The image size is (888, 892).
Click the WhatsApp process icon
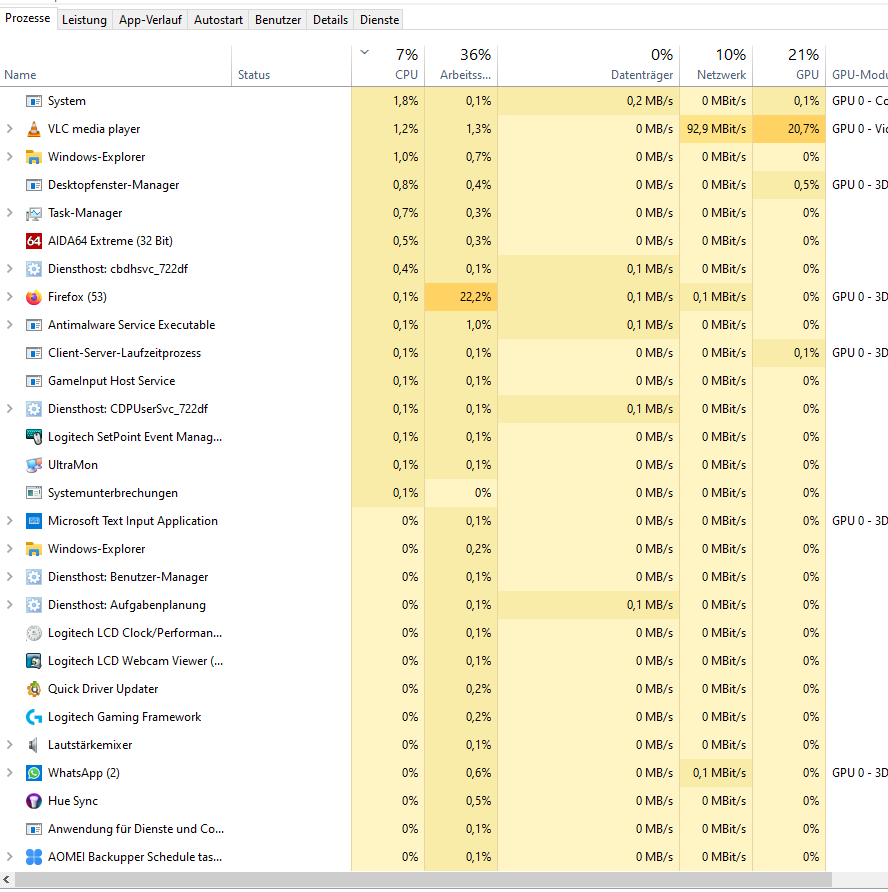point(34,773)
